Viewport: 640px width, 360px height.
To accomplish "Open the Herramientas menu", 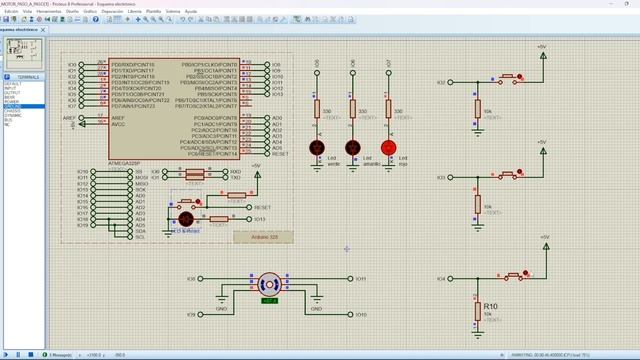I will click(49, 11).
